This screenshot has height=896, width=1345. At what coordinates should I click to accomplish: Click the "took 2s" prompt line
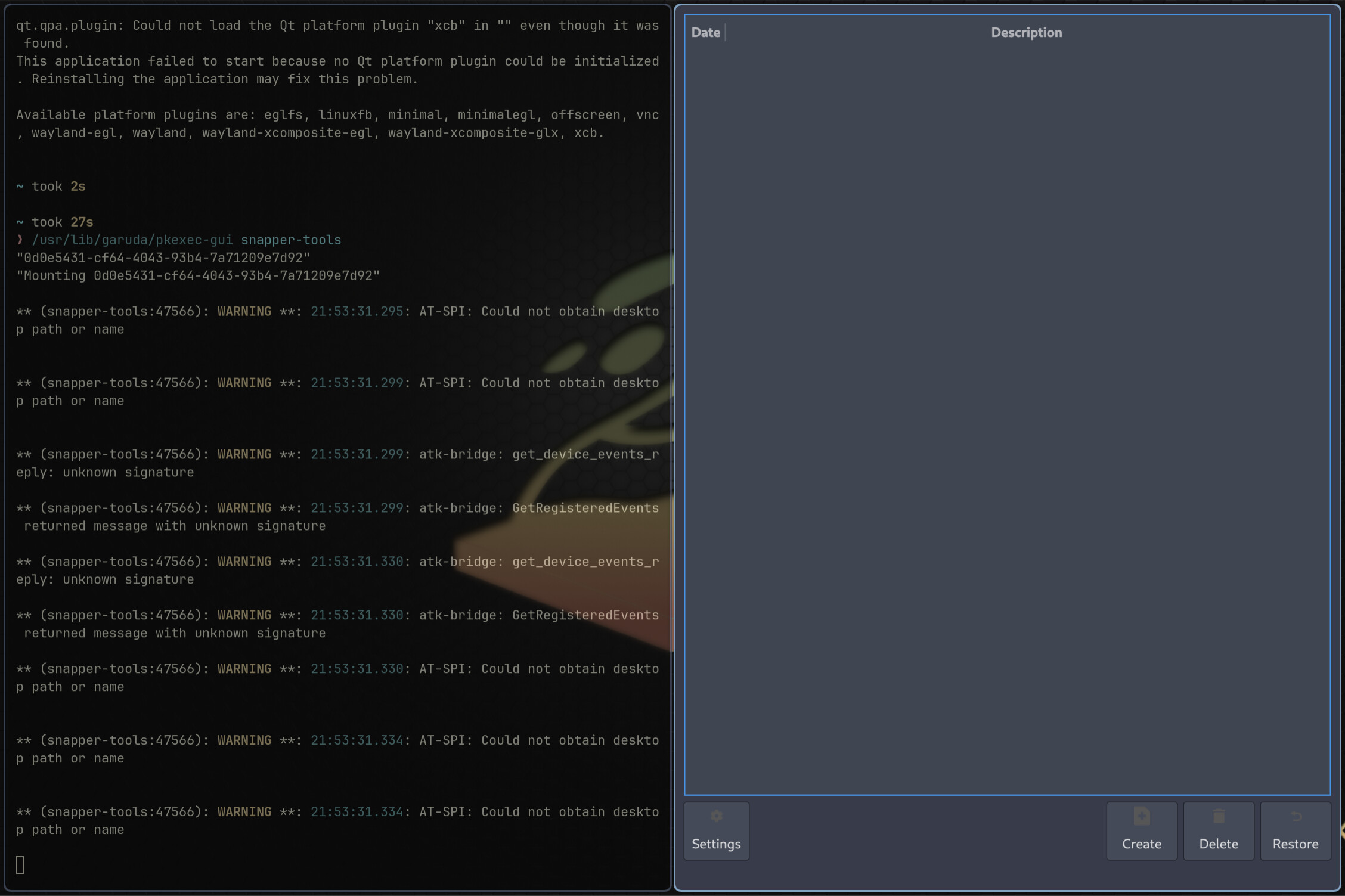51,186
